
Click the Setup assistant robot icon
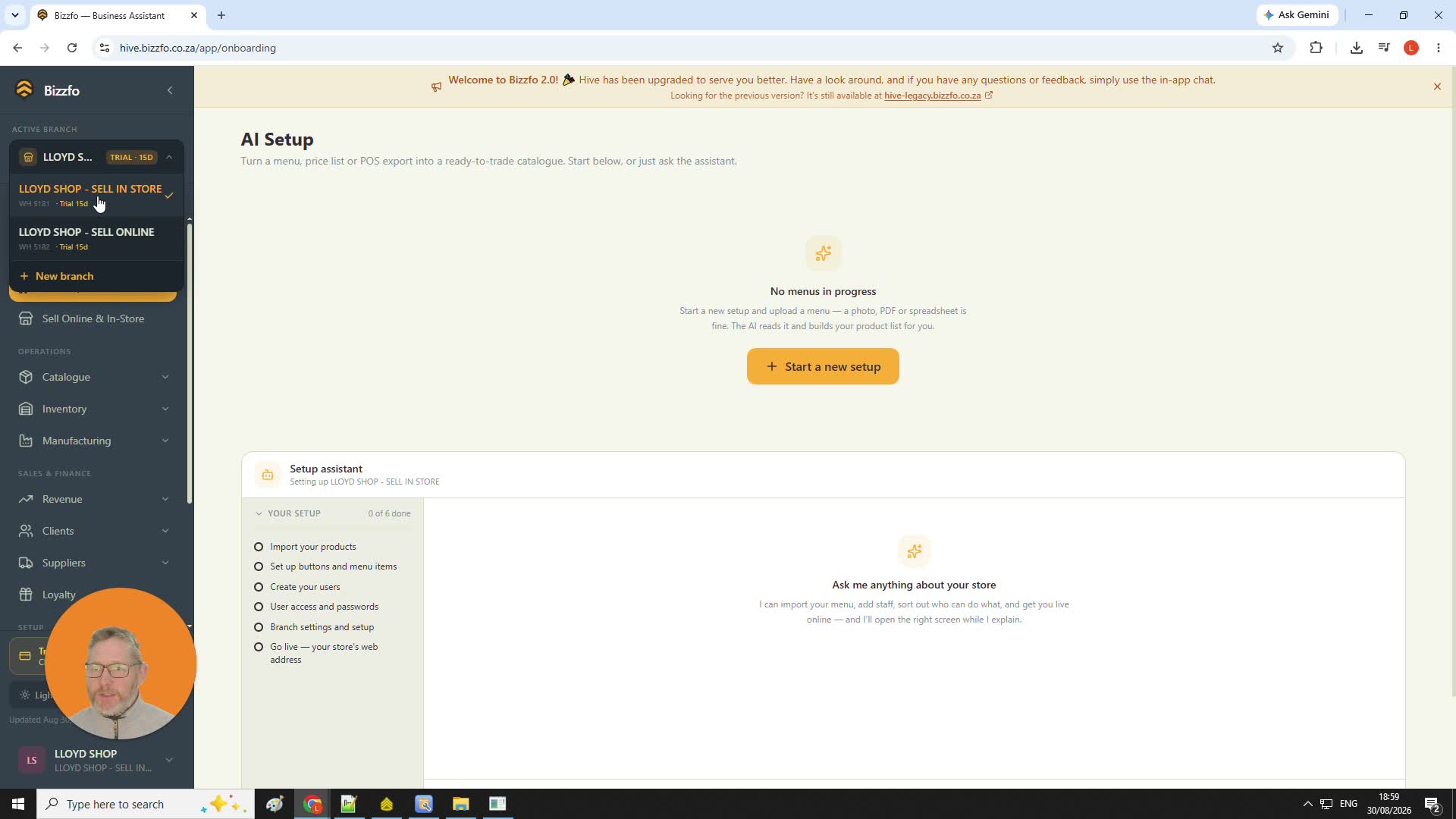pyautogui.click(x=267, y=475)
